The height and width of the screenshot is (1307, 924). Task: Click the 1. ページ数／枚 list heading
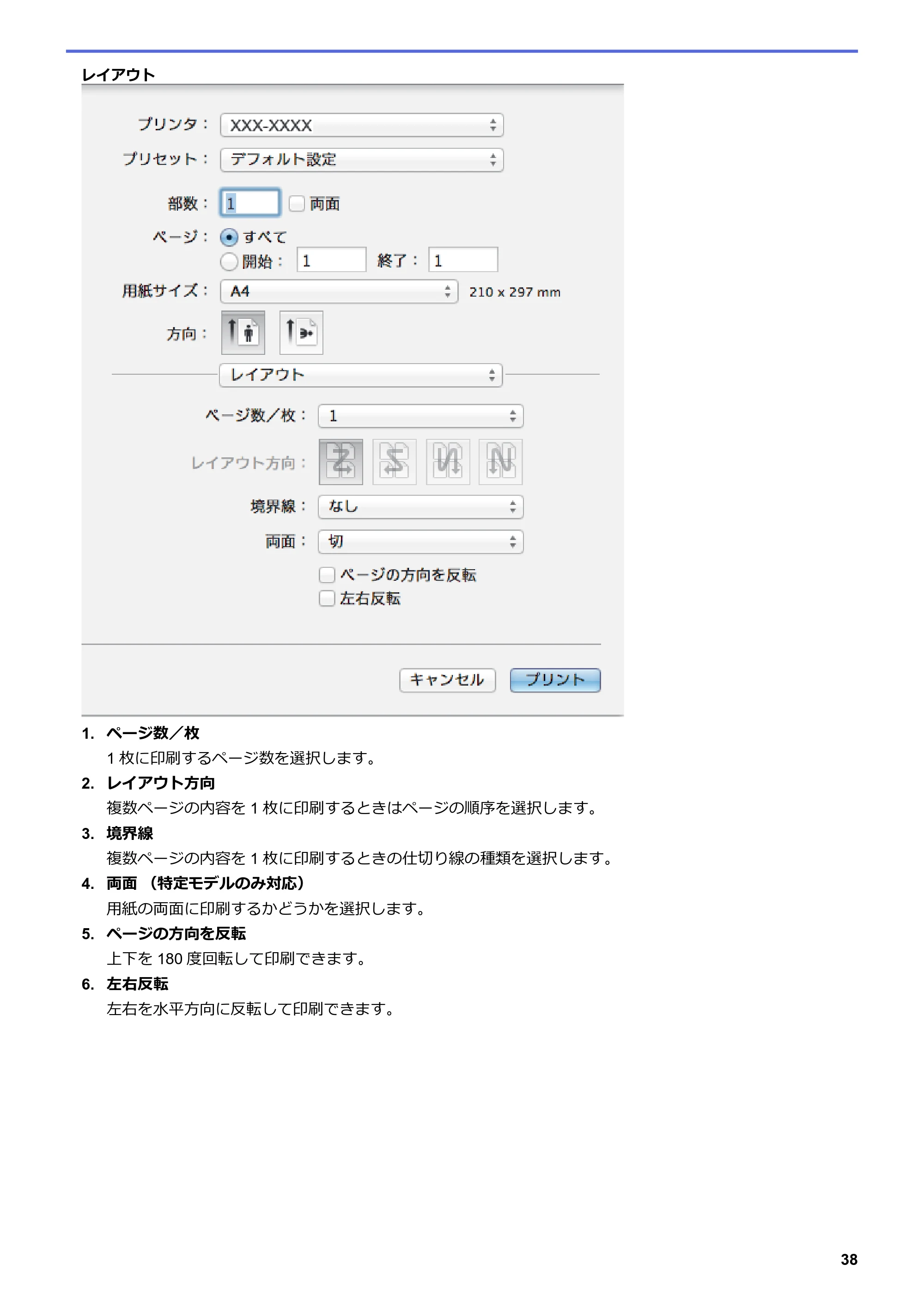click(140, 733)
